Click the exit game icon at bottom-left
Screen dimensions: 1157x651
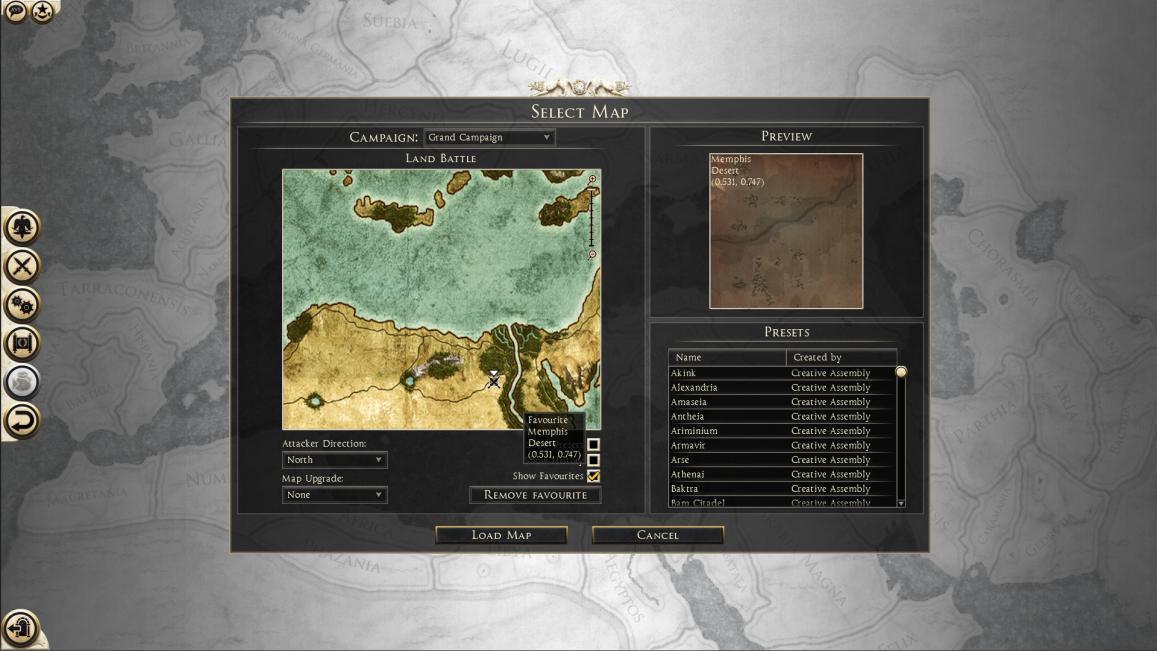click(x=21, y=629)
